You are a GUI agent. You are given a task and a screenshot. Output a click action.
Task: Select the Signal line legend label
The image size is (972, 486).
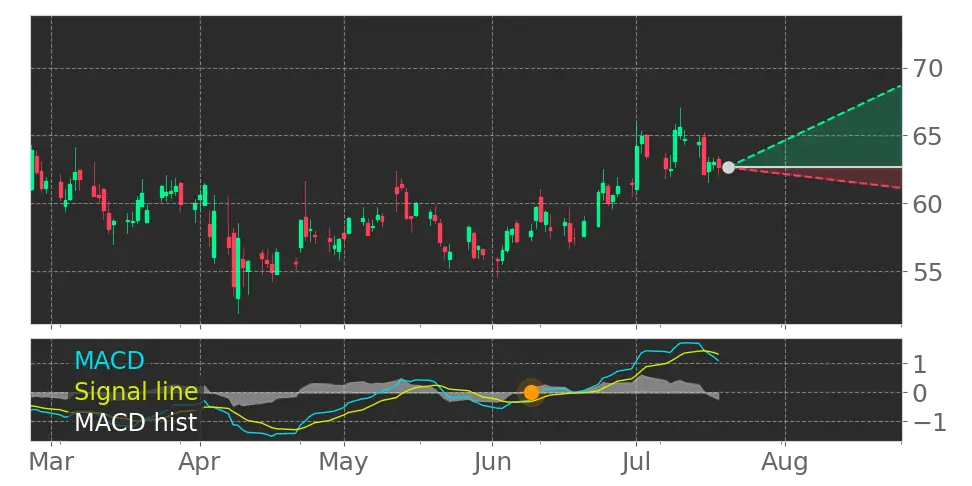(x=136, y=392)
